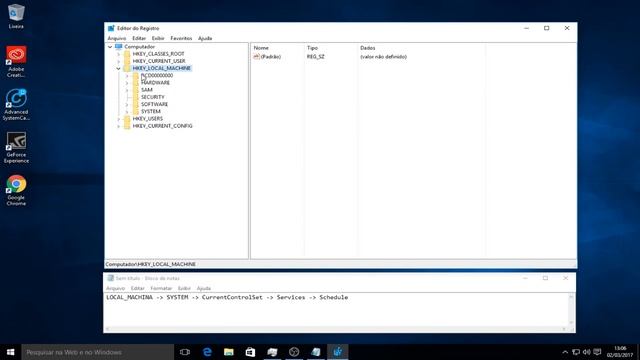Click the Registry Editor title bar icon
This screenshot has width=640, height=360.
pos(111,28)
